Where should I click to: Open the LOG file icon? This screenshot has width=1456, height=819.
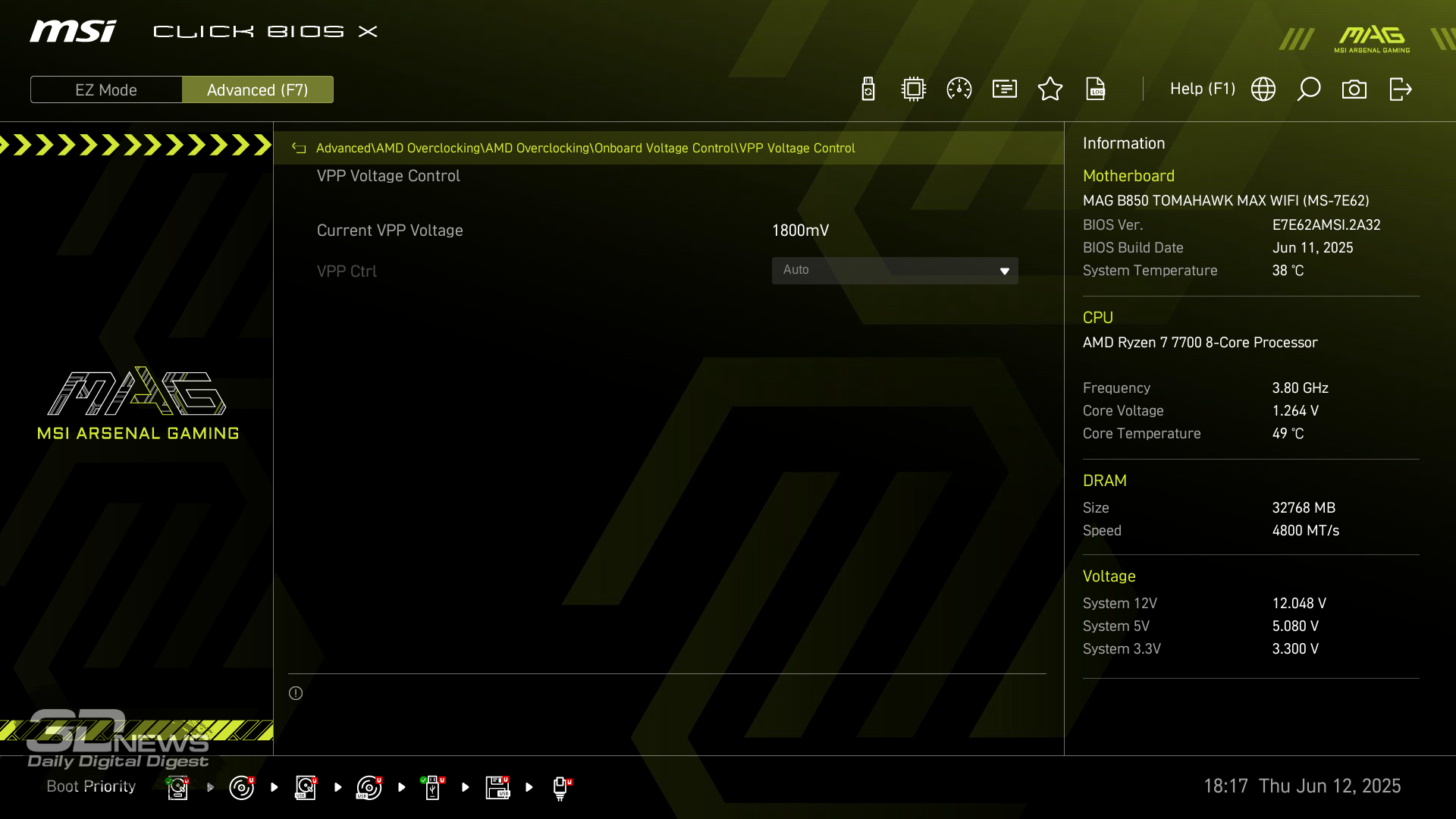tap(1096, 89)
